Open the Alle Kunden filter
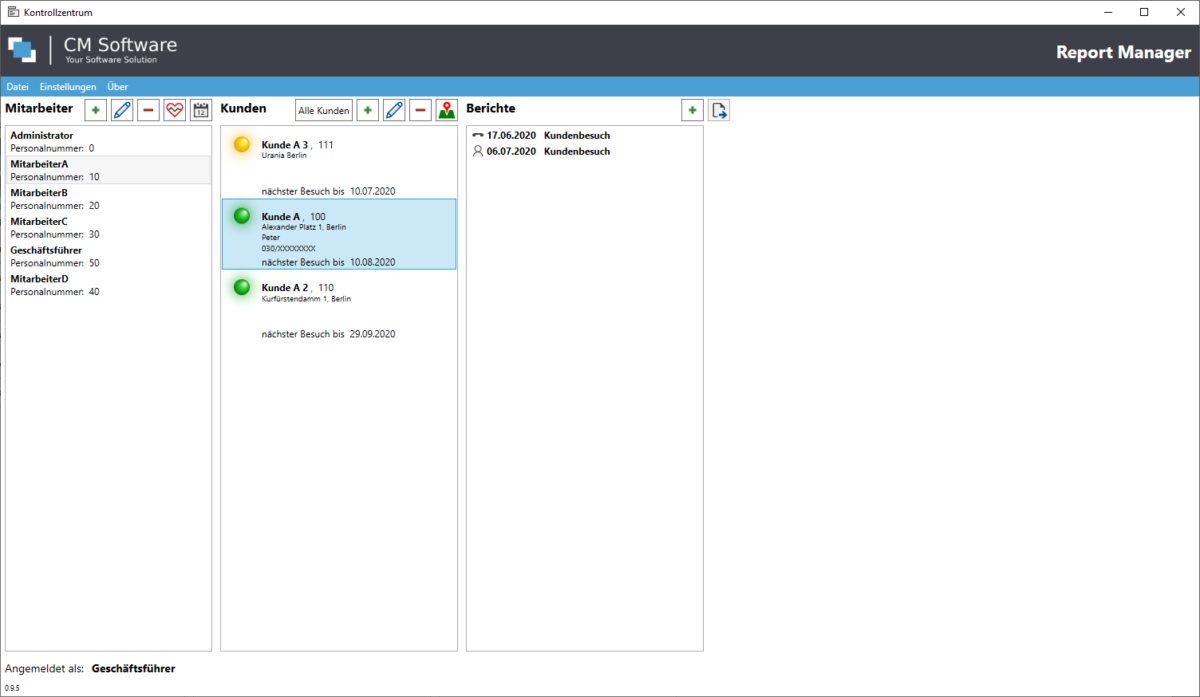Viewport: 1200px width, 697px height. [x=323, y=110]
